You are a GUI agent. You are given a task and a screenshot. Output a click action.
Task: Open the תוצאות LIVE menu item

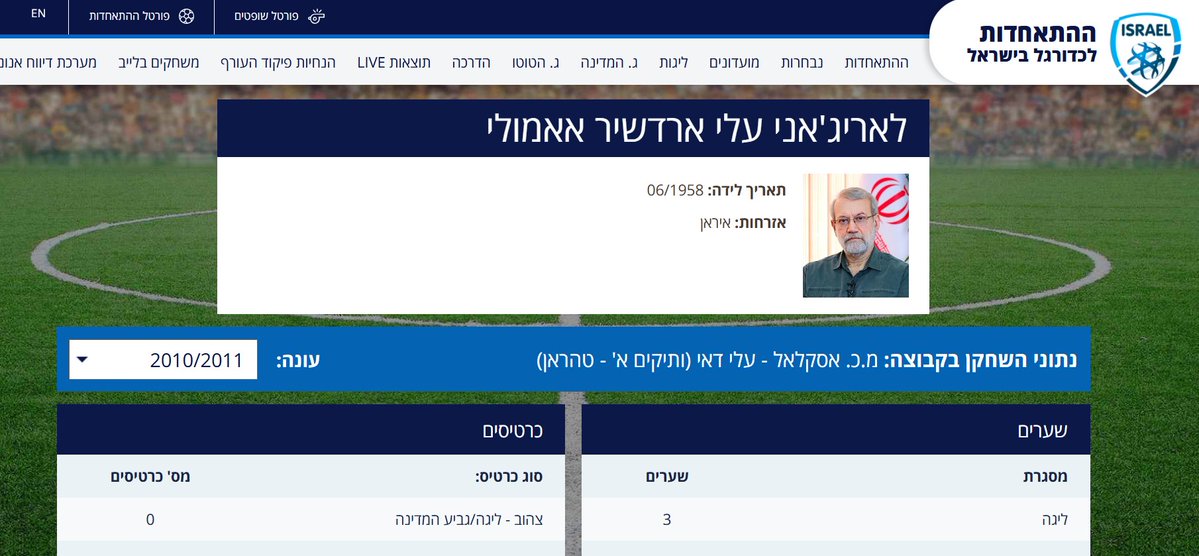[x=394, y=63]
